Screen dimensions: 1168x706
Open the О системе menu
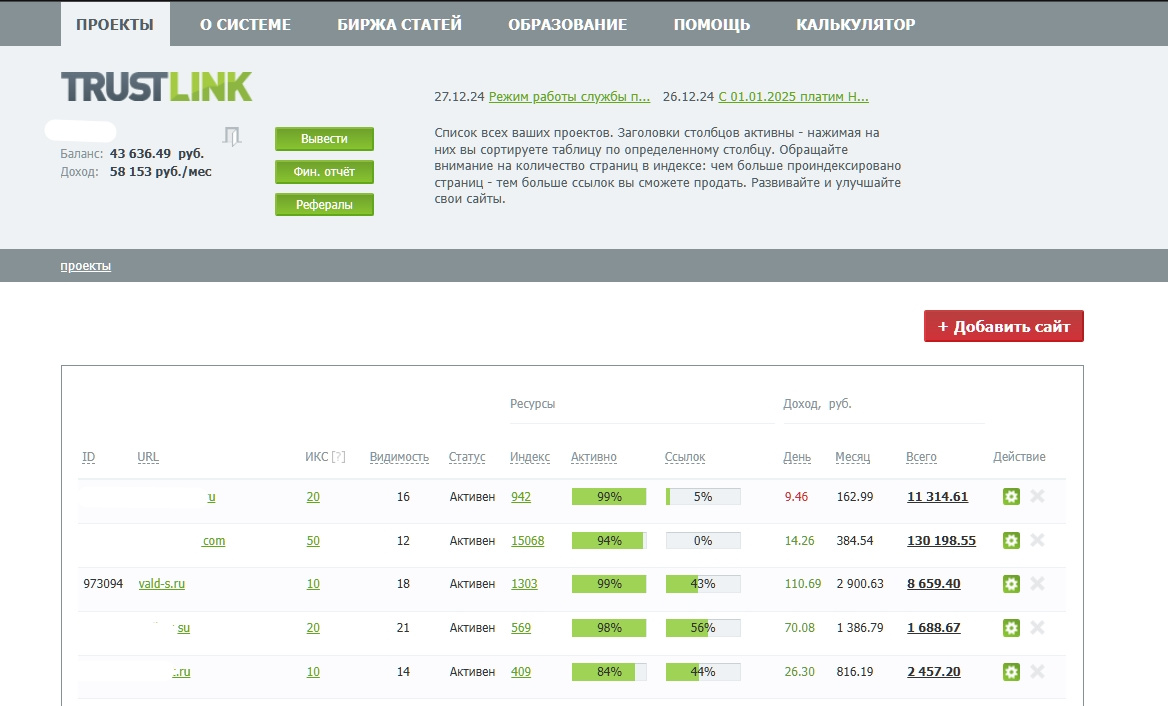pyautogui.click(x=245, y=24)
